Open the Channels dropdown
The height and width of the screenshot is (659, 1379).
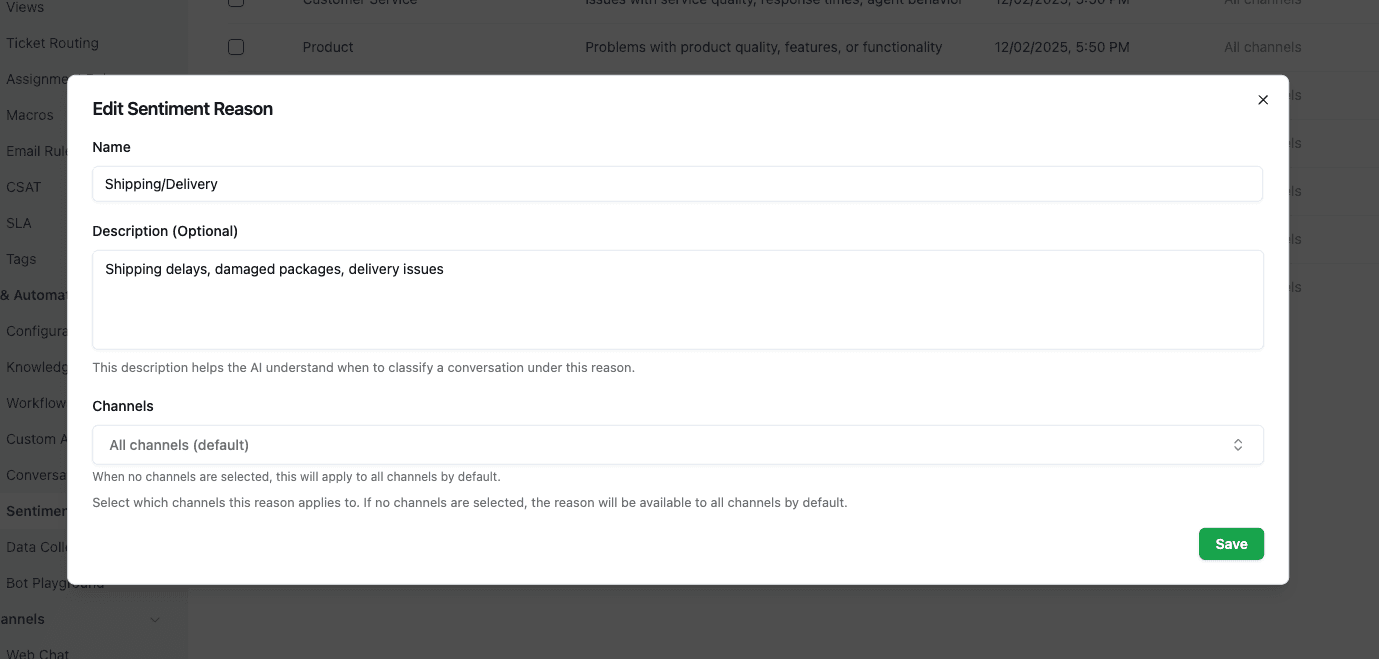pyautogui.click(x=677, y=445)
